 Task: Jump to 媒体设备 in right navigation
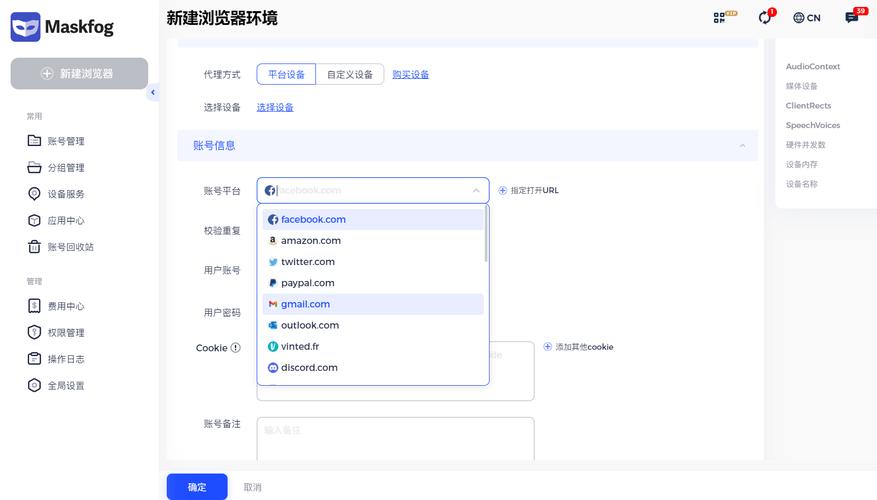coord(801,86)
